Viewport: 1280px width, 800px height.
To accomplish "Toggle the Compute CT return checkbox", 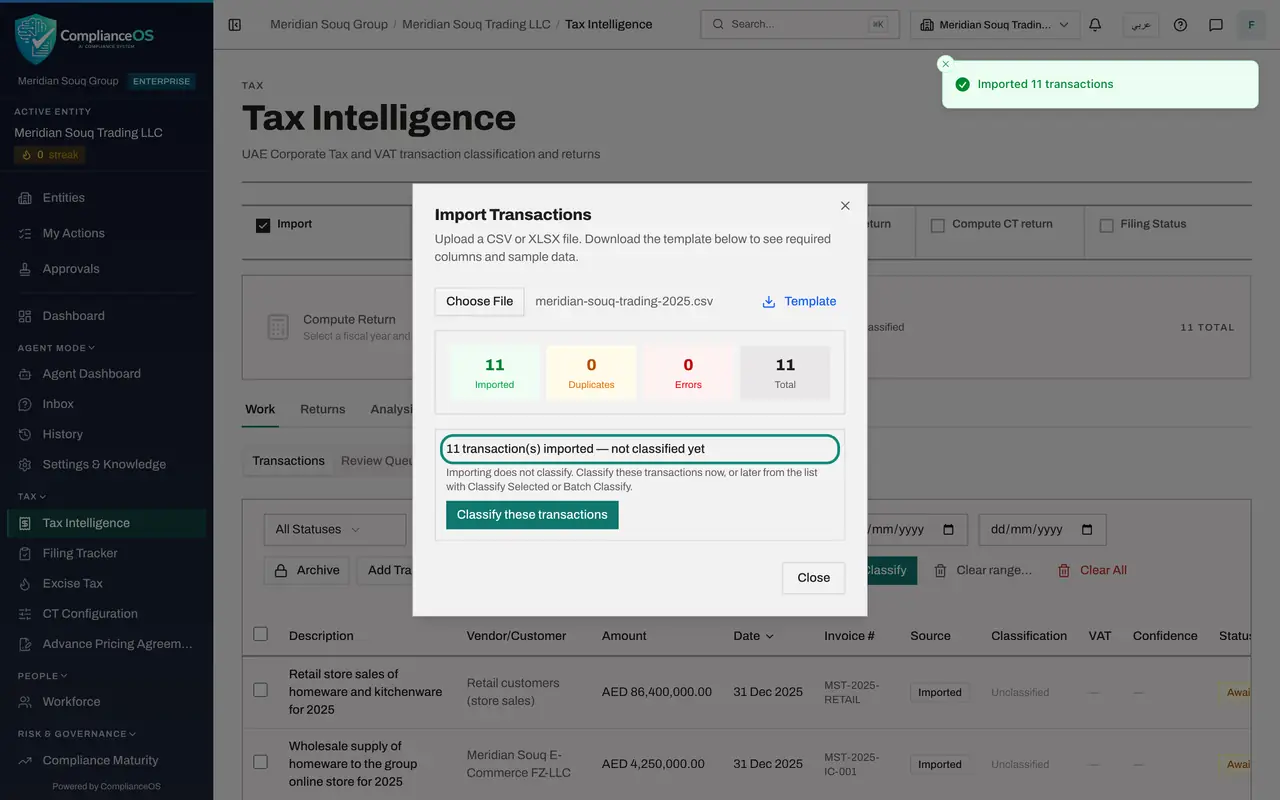I will pos(938,225).
